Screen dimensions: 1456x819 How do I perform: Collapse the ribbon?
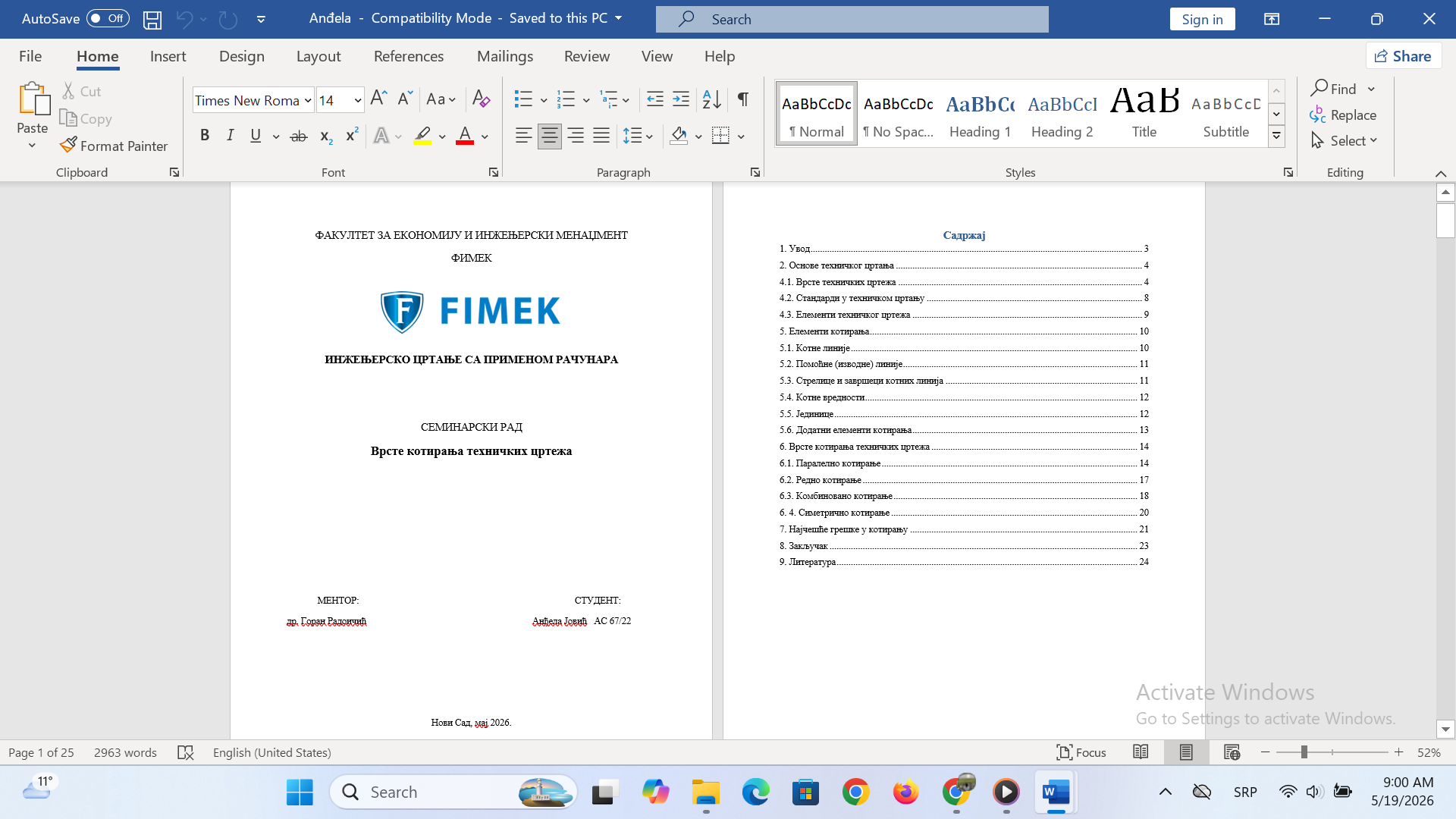pyautogui.click(x=1441, y=173)
